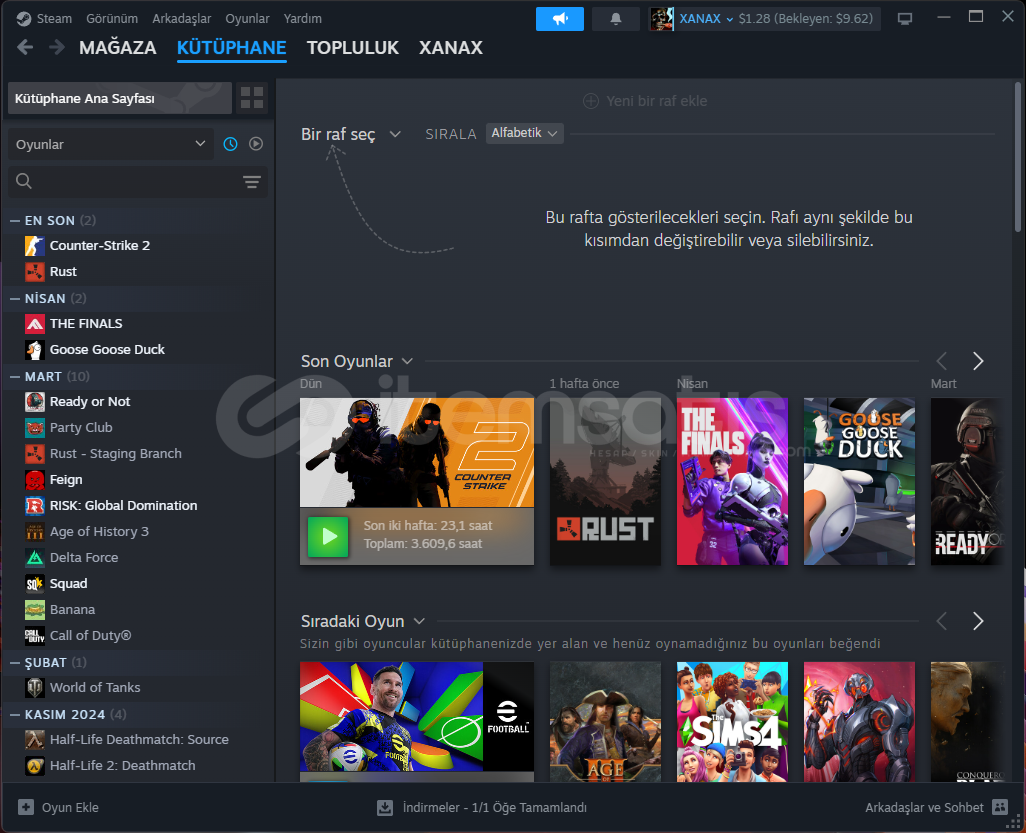
Task: Collapse the NİSAN group
Action: click(x=15, y=299)
